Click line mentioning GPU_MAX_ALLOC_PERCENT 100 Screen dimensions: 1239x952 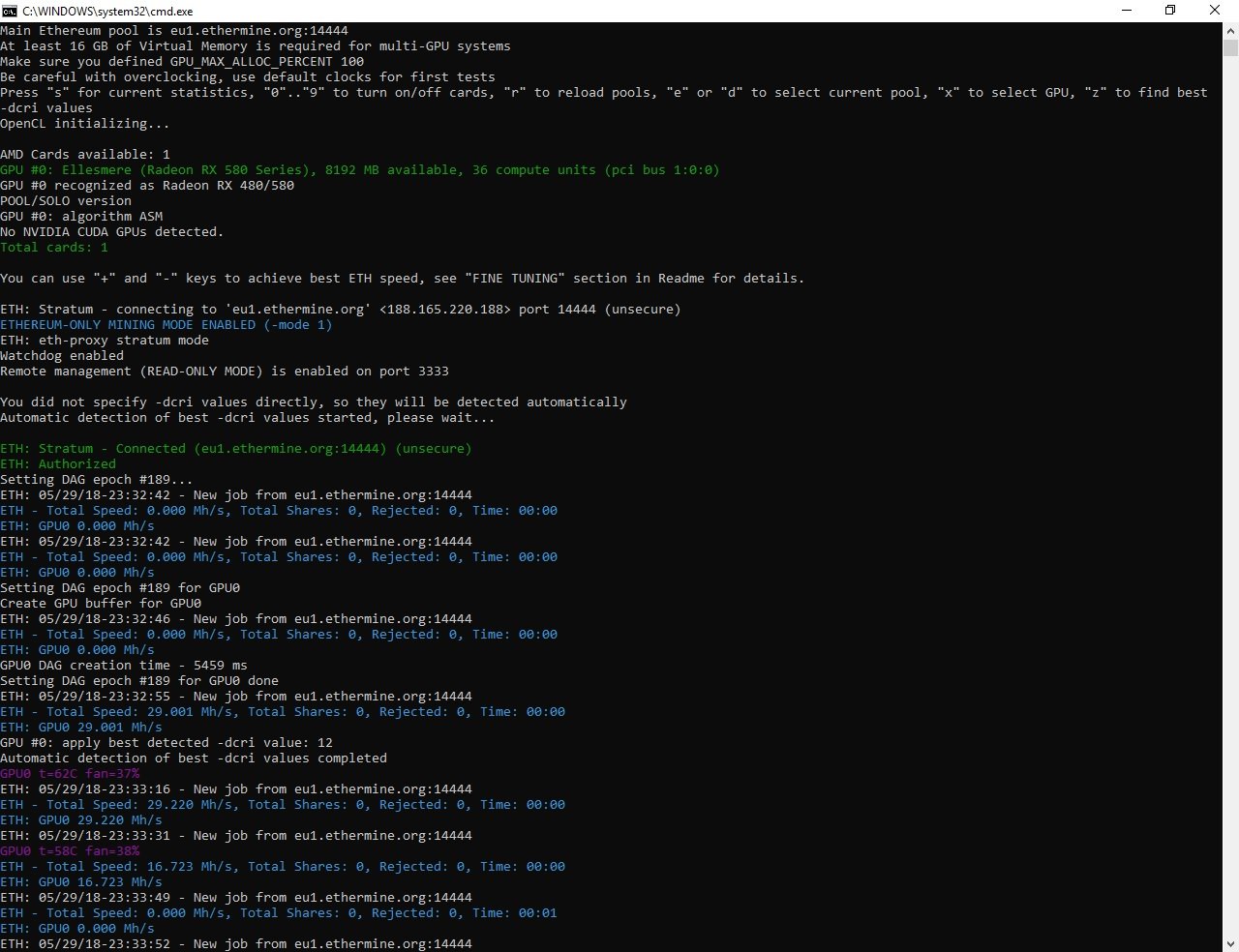pos(182,62)
